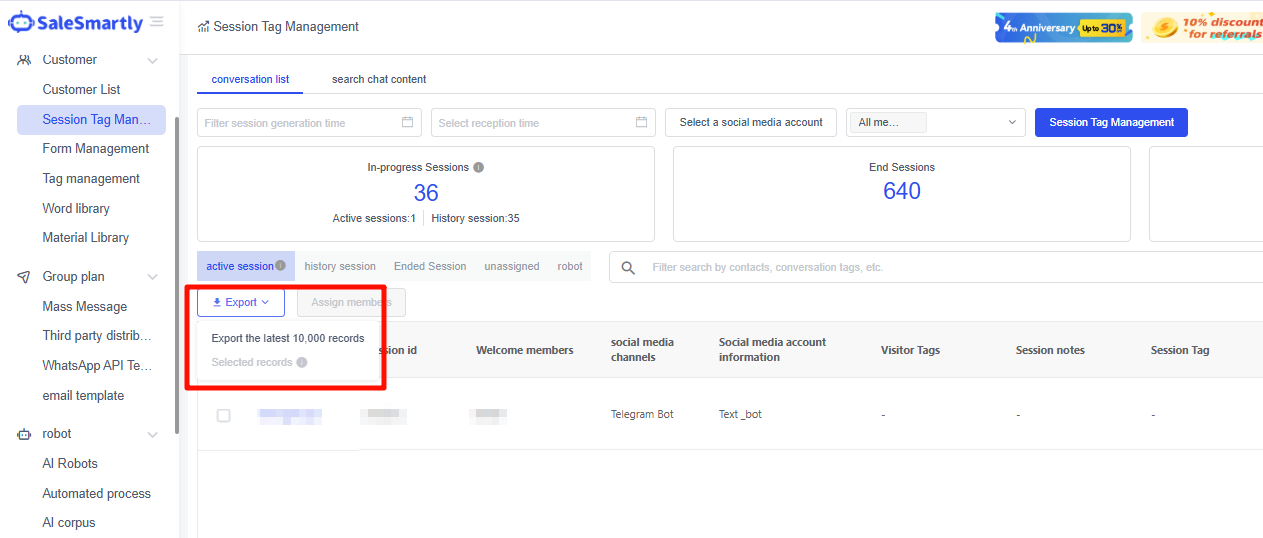
Task: Open Select a social media account selector
Action: pos(751,122)
